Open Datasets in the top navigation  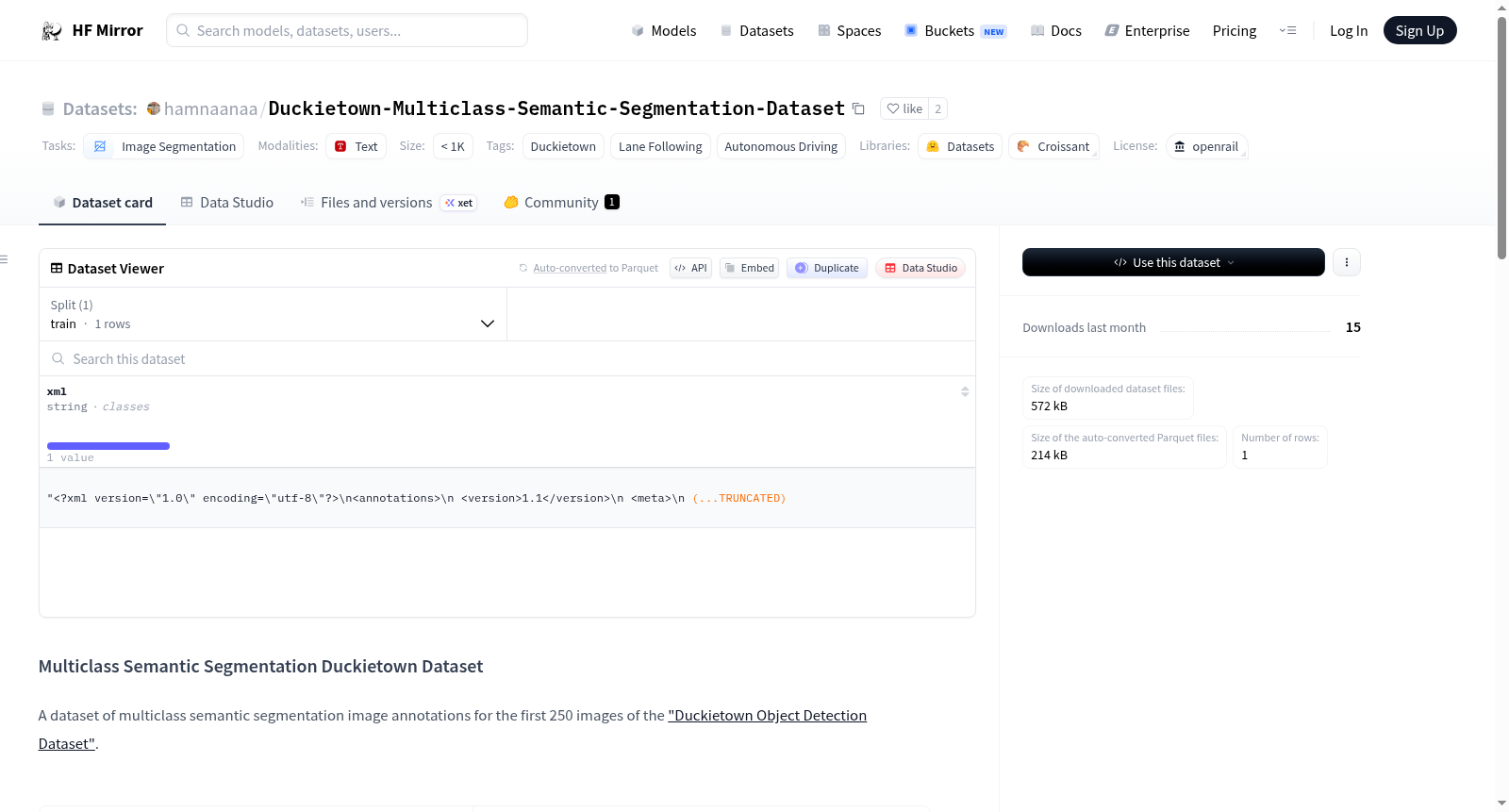(x=756, y=31)
